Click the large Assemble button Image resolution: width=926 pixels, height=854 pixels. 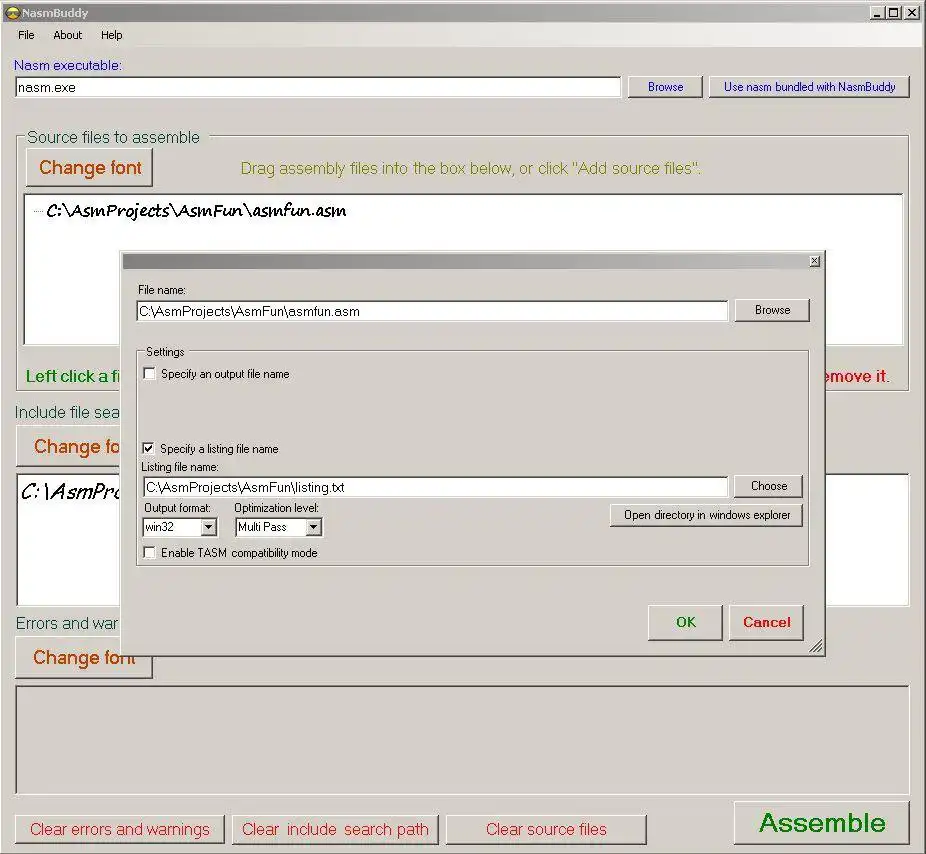click(x=821, y=823)
